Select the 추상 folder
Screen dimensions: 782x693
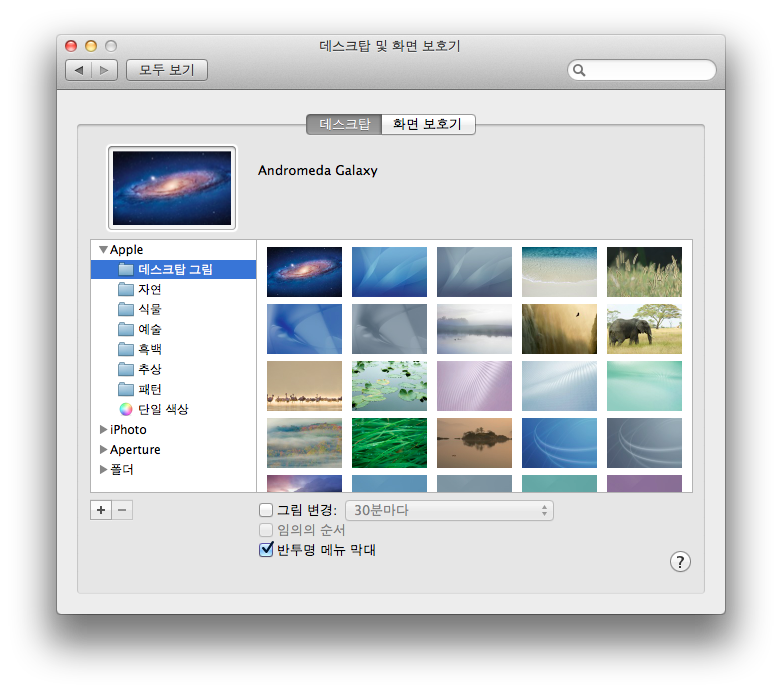click(174, 369)
